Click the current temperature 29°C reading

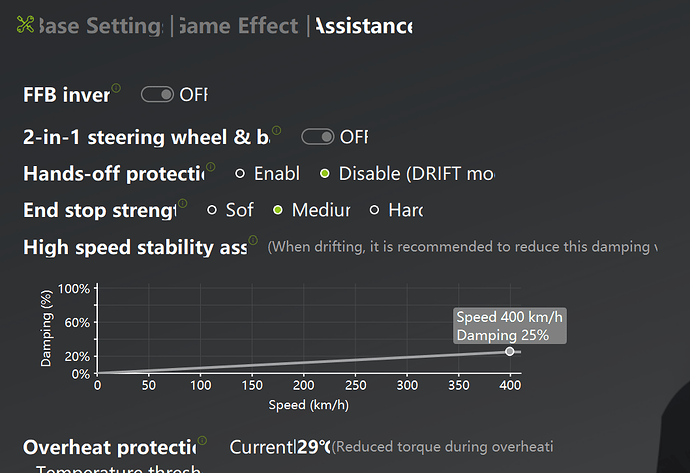pyautogui.click(x=314, y=446)
